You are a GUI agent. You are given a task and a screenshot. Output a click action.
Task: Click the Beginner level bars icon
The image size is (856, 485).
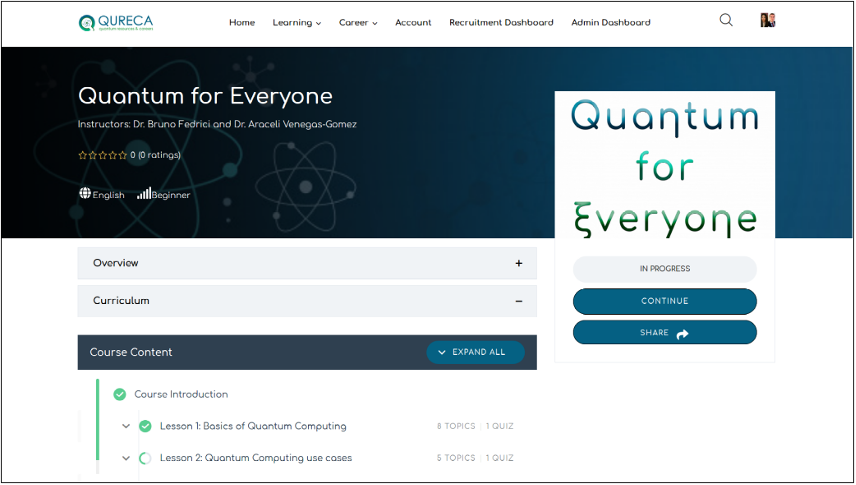143,194
